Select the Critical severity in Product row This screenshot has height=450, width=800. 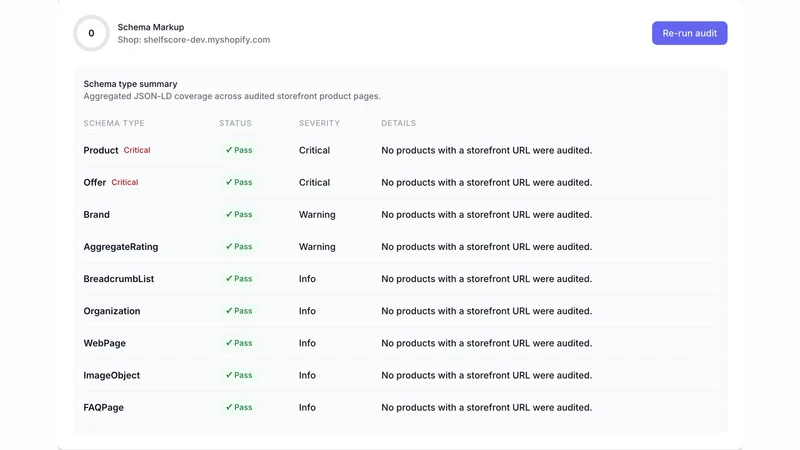(314, 151)
